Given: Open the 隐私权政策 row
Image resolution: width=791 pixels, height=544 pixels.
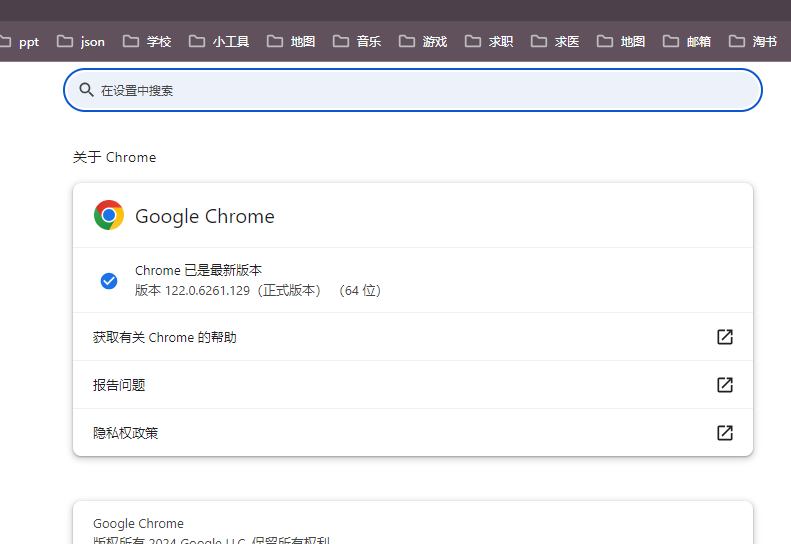Looking at the screenshot, I should (x=413, y=432).
